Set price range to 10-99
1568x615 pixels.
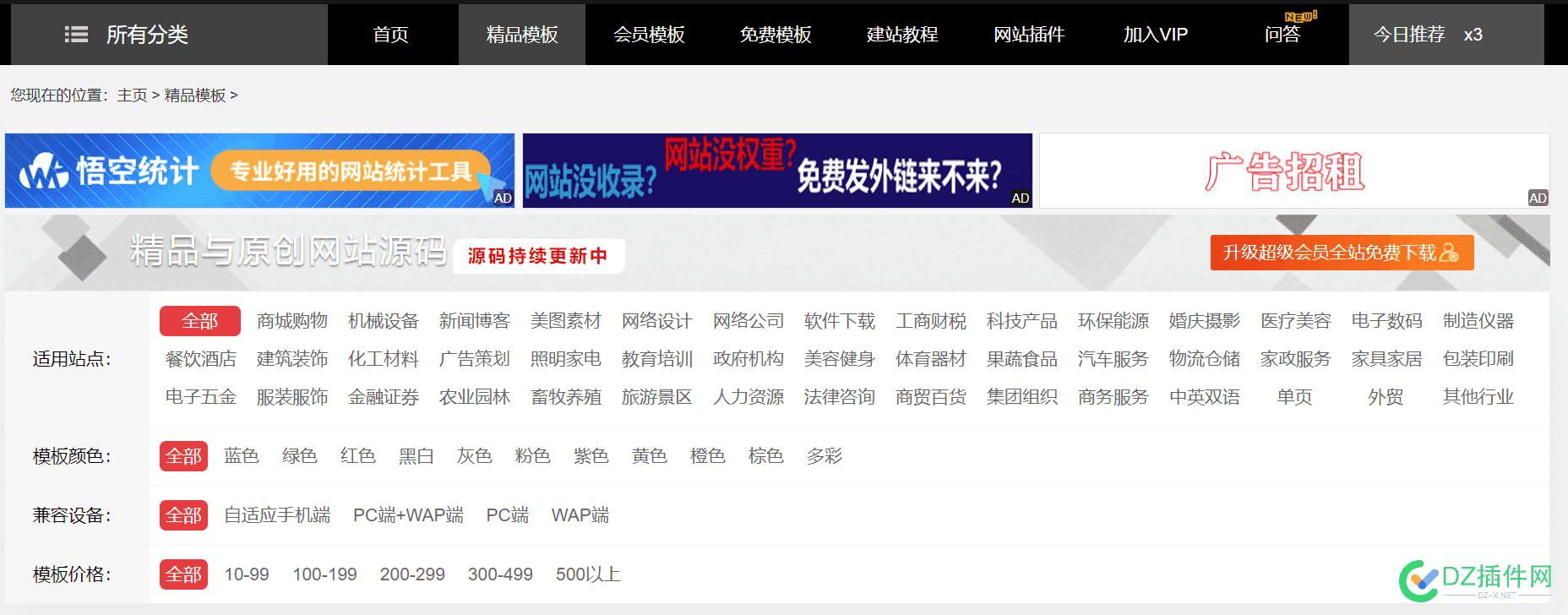coord(247,574)
